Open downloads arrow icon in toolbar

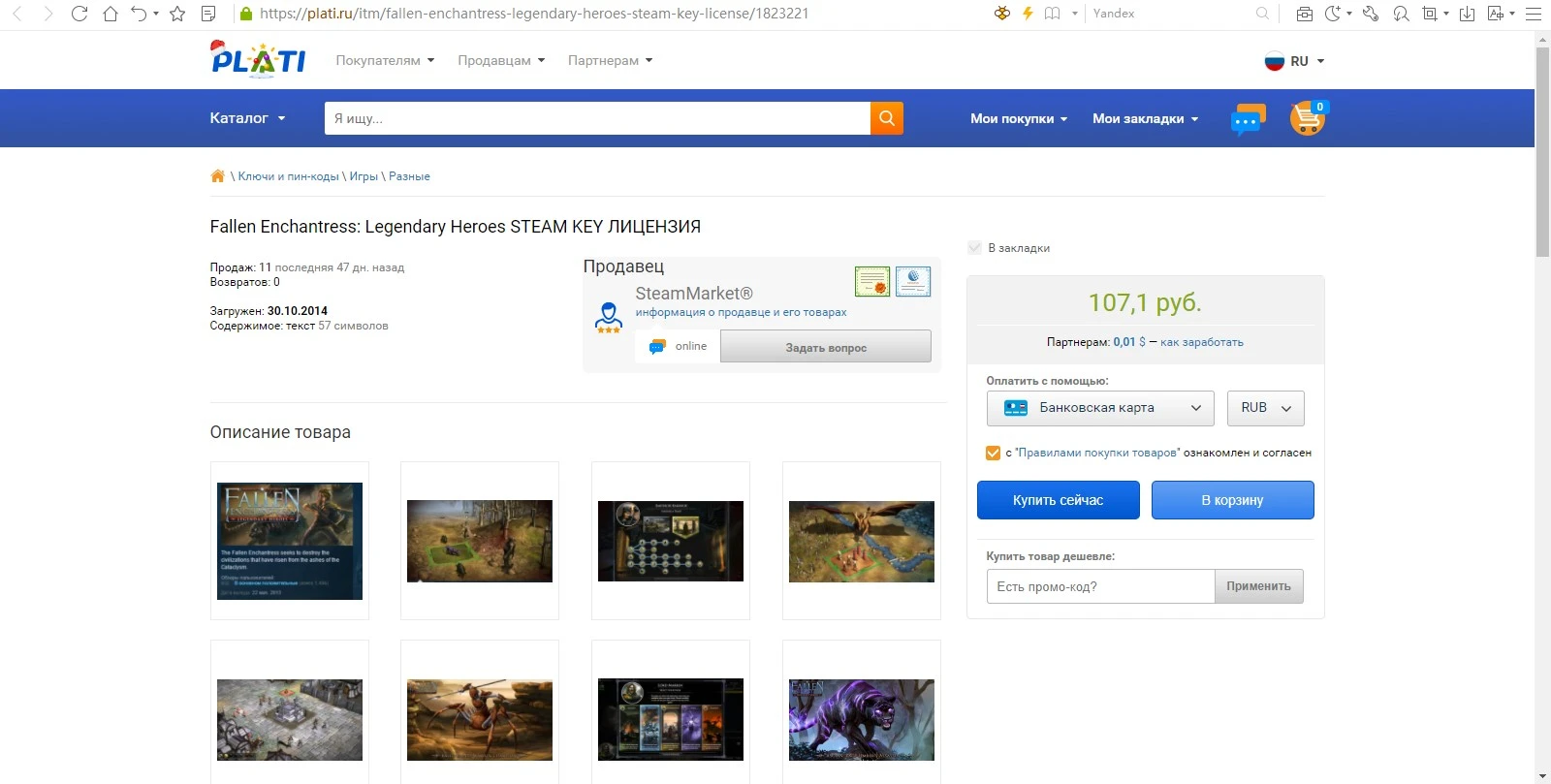point(1467,14)
